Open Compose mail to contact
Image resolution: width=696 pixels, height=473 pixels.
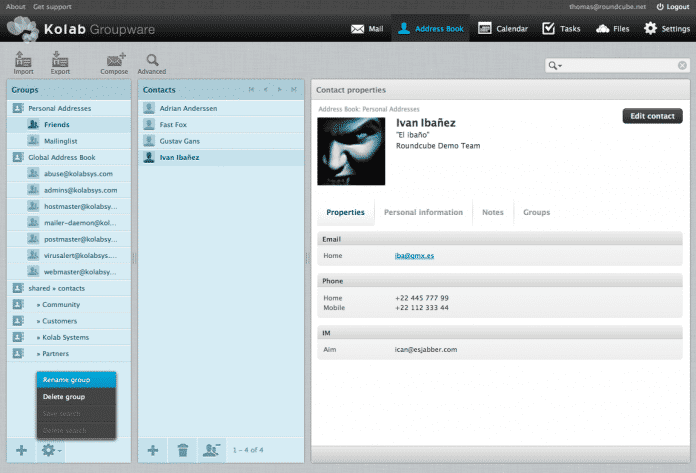115,62
